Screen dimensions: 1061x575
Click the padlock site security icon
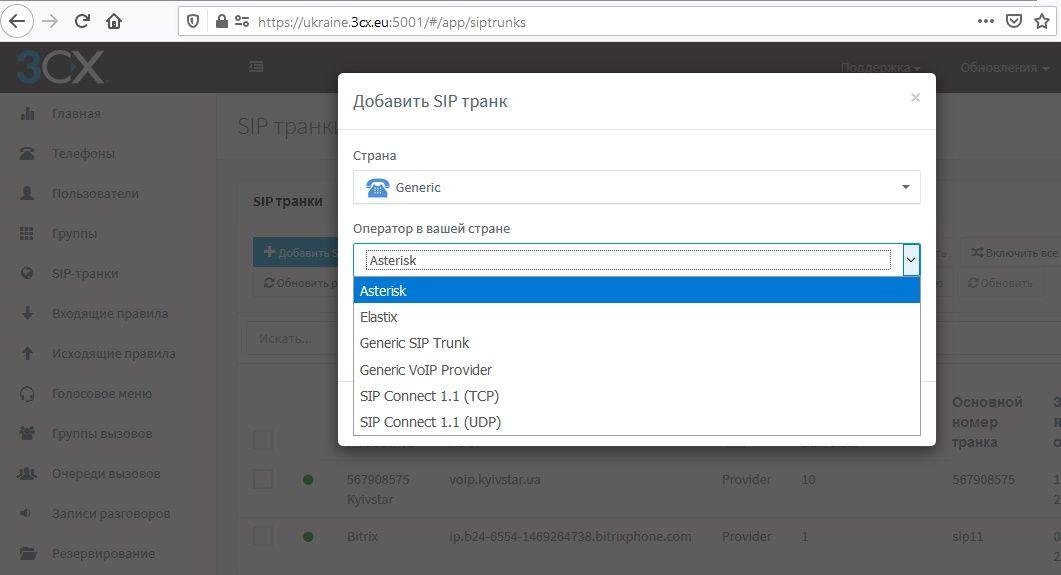(x=221, y=22)
